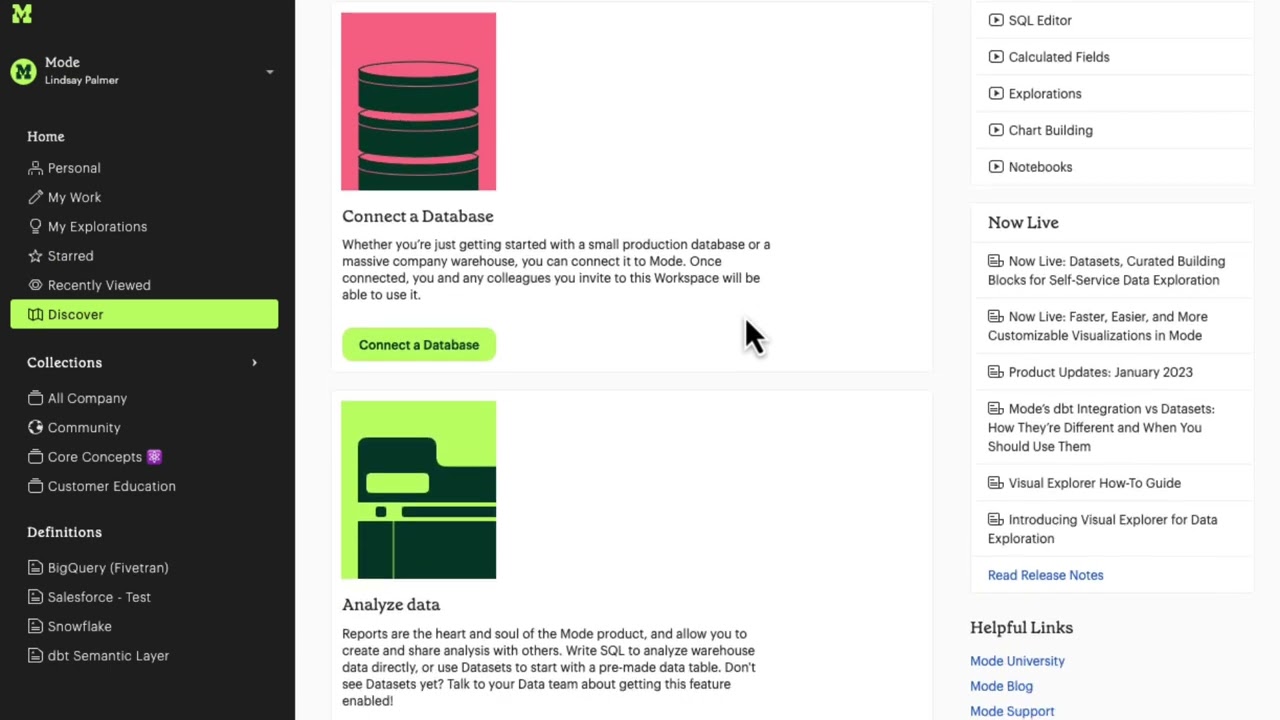Open Introducing Visual Explorer for Data Exploration
This screenshot has height=720, width=1280.
pos(1103,529)
